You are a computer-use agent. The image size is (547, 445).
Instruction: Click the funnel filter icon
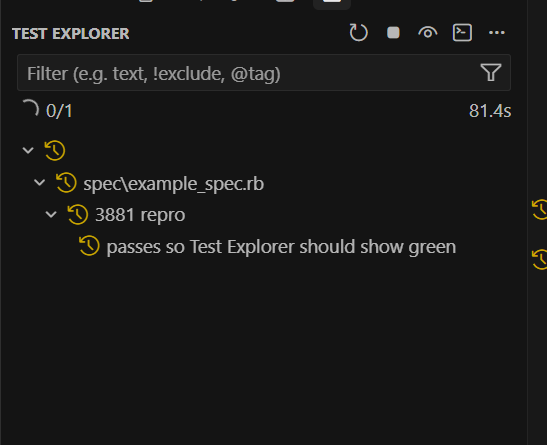click(491, 73)
